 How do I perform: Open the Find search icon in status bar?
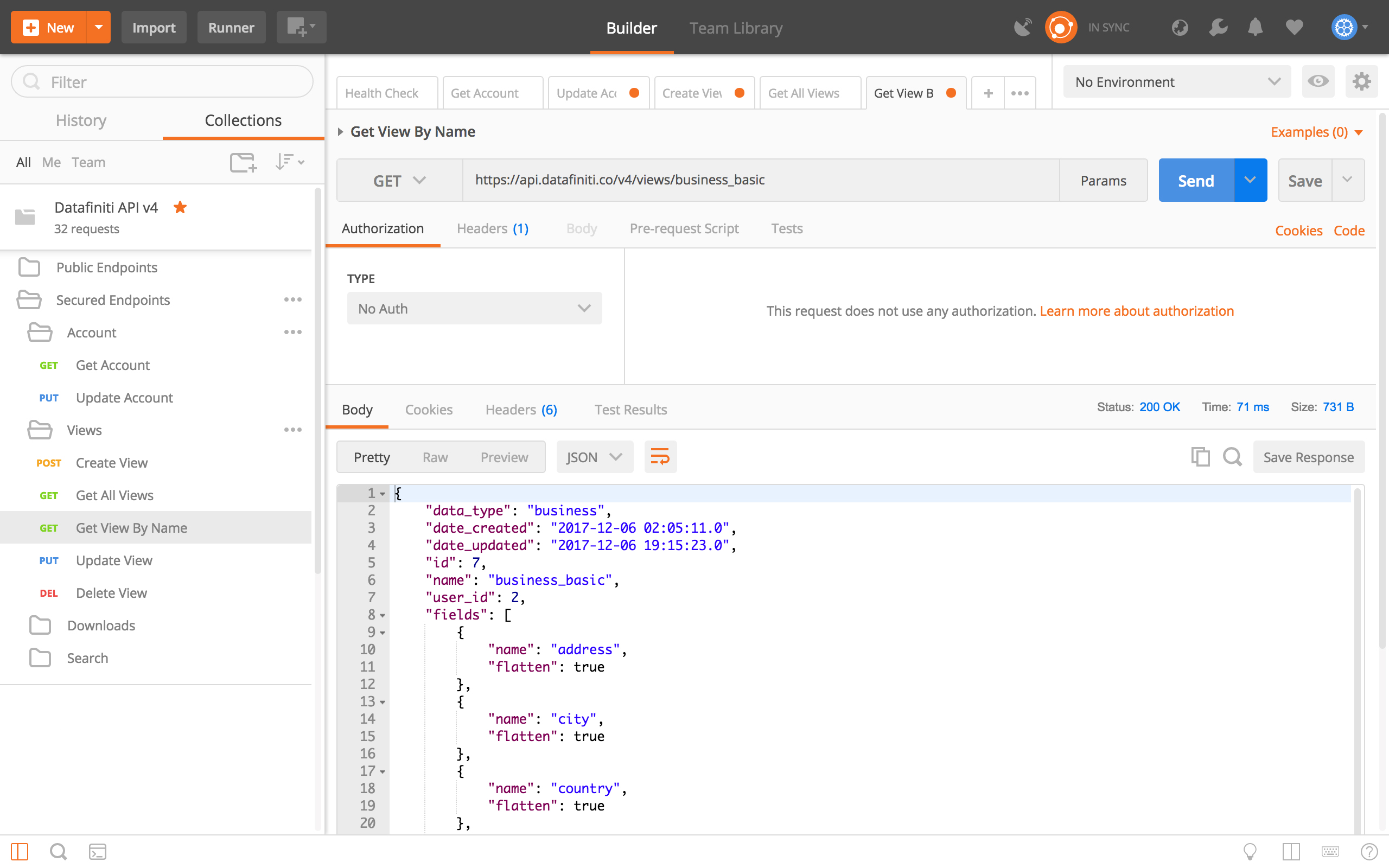coord(58,852)
